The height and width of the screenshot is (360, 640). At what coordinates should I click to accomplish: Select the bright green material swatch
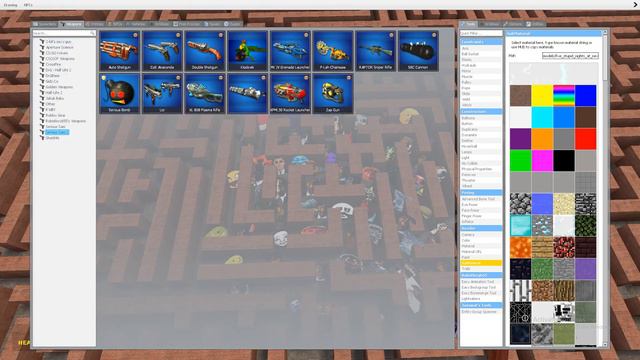pyautogui.click(x=520, y=160)
